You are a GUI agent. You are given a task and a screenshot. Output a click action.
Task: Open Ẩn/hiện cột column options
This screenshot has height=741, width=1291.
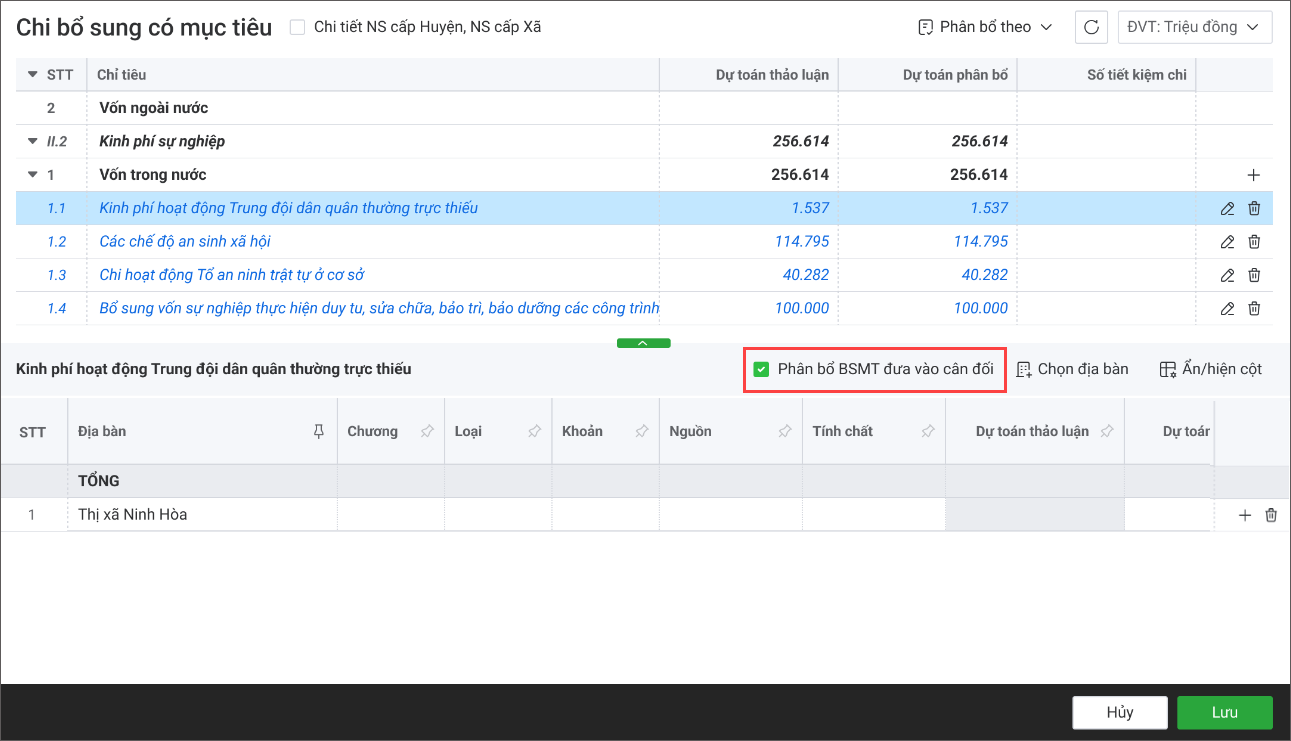coord(1210,369)
